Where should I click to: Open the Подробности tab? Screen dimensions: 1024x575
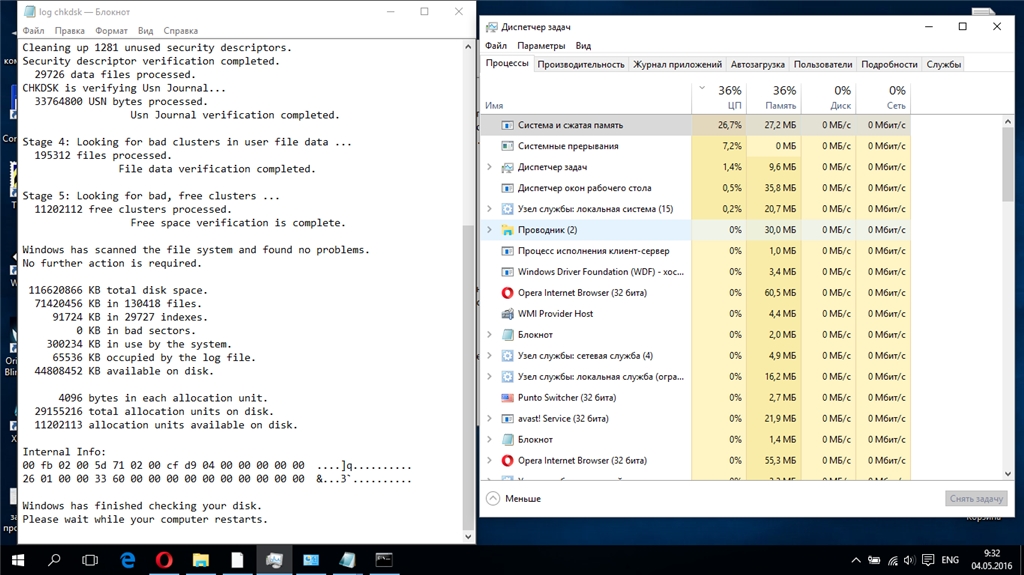(x=889, y=64)
